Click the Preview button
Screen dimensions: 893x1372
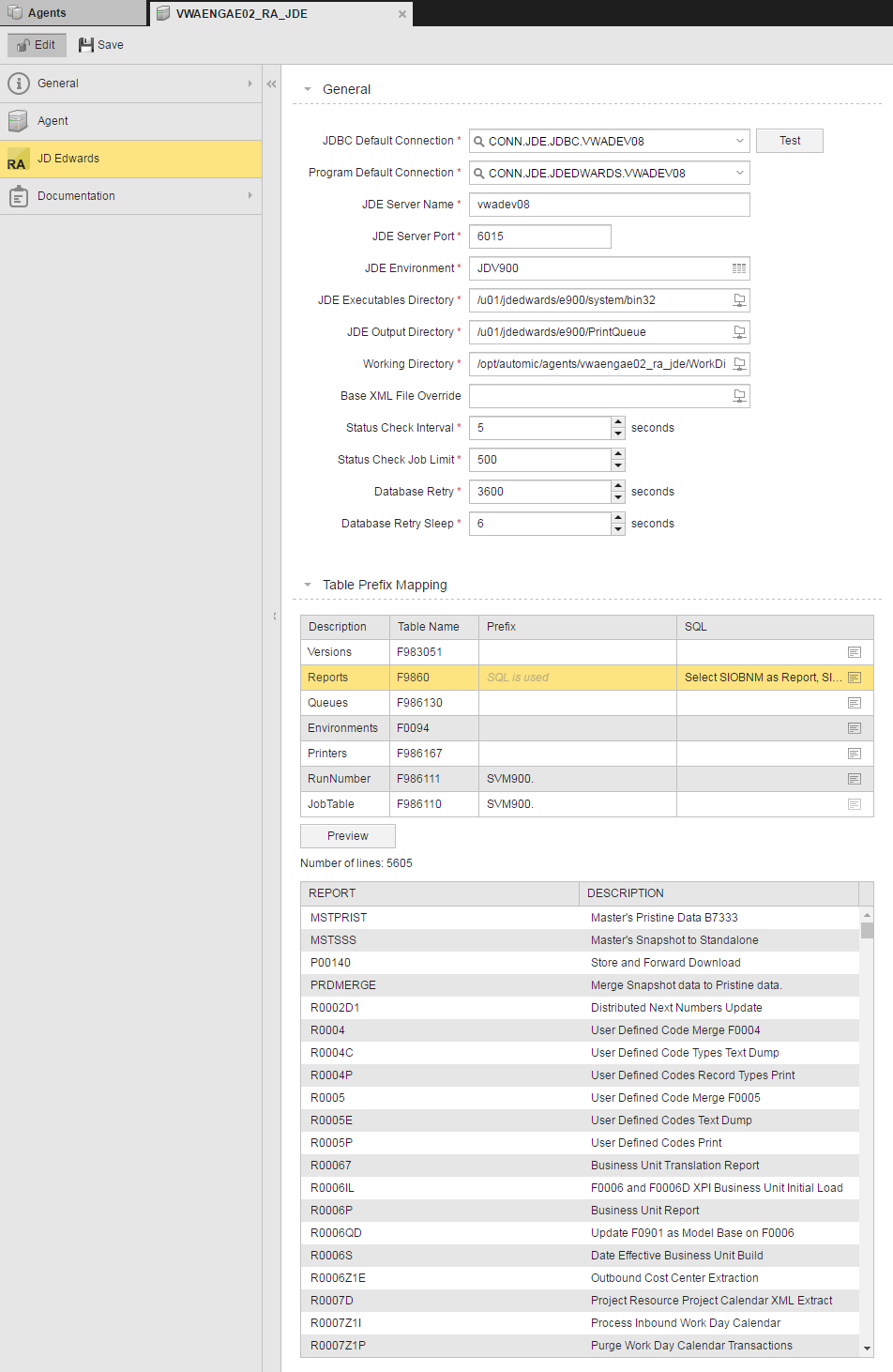[x=348, y=836]
